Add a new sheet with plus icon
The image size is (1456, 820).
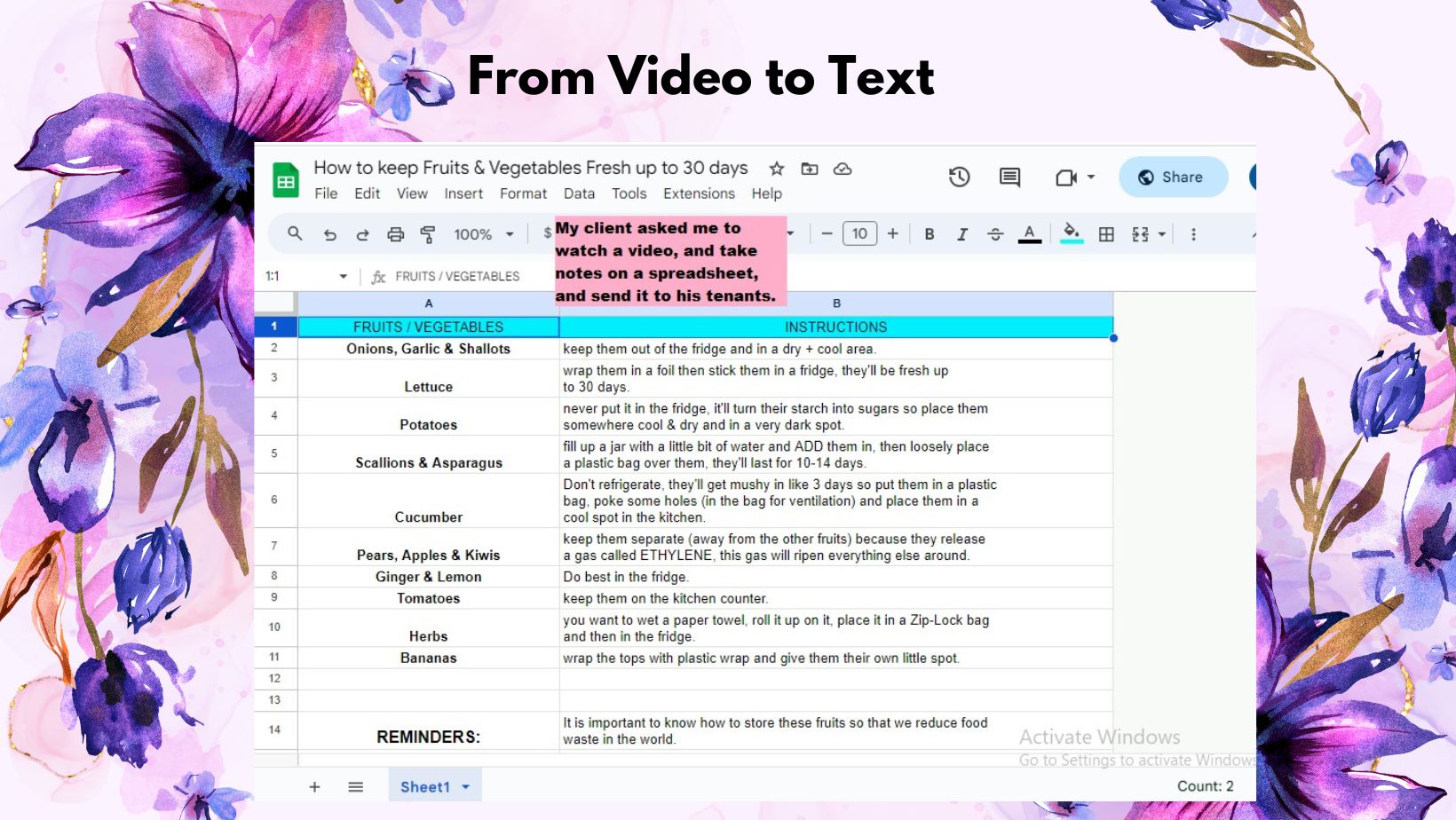(314, 786)
